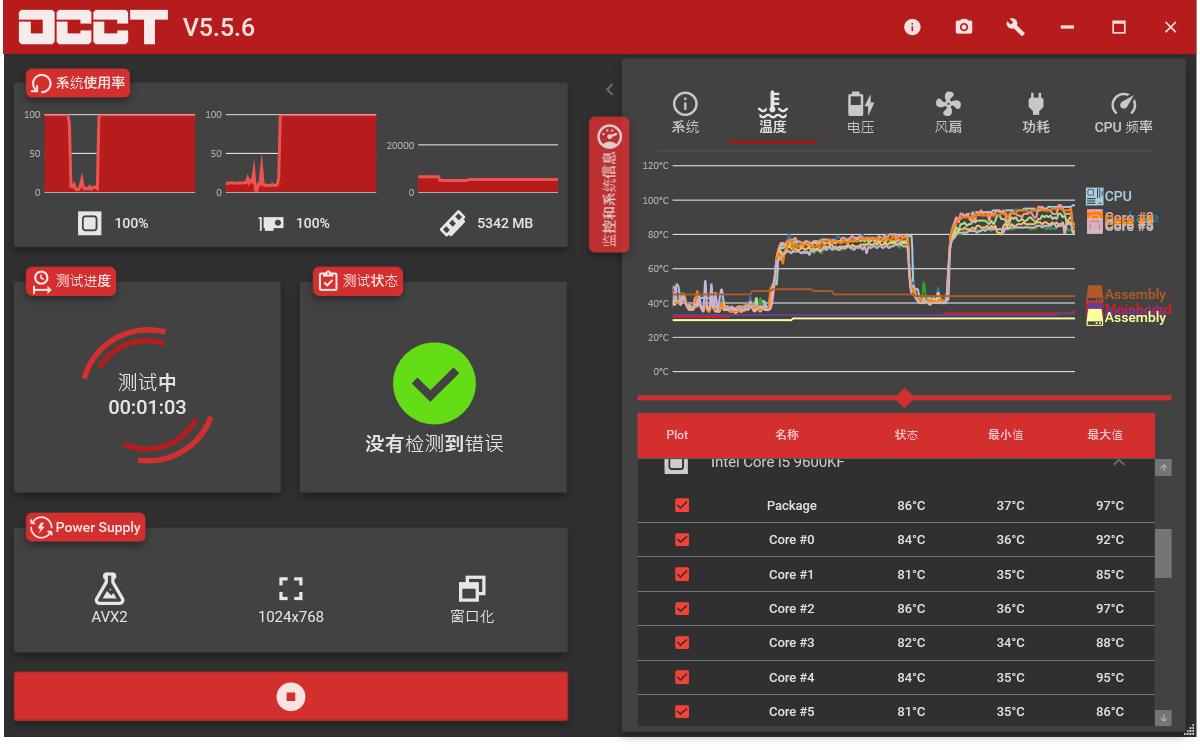Click Core #2 maximum value 97°C
The height and width of the screenshot is (750, 1200).
pyautogui.click(x=1110, y=609)
